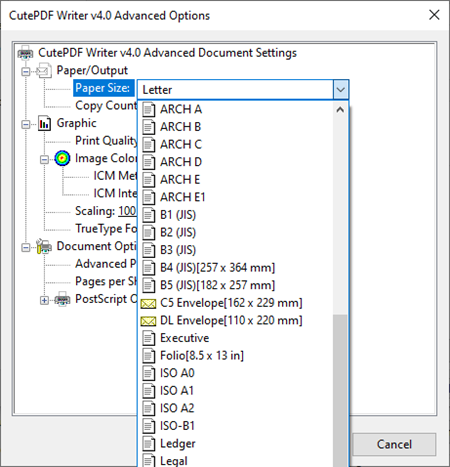The image size is (450, 467).
Task: Choose ISO A1 from the list
Action: [235, 391]
